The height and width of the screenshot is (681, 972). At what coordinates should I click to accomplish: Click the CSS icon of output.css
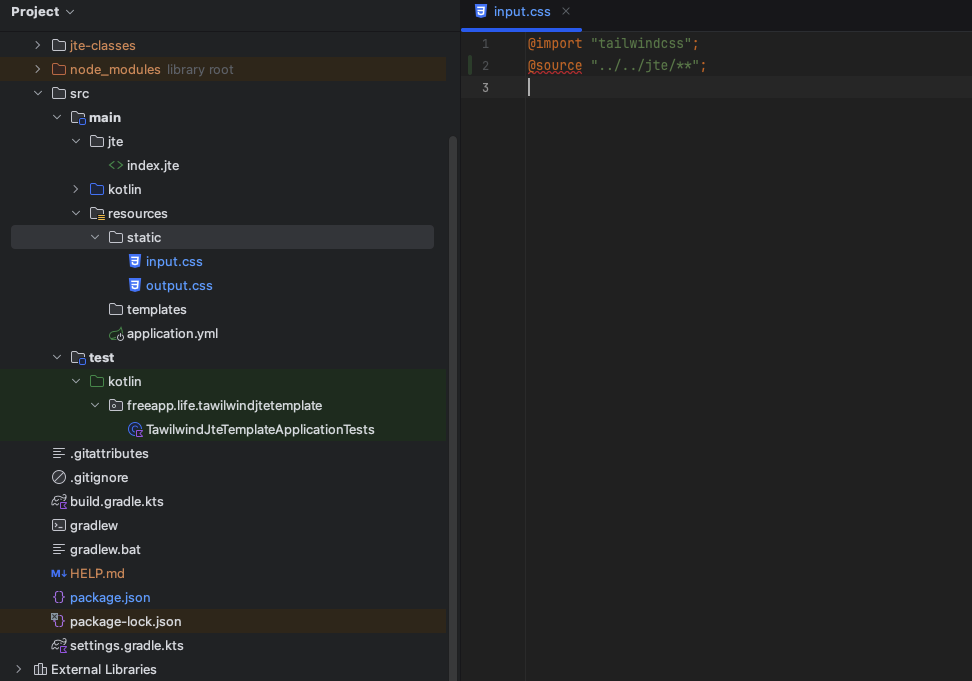click(x=135, y=286)
